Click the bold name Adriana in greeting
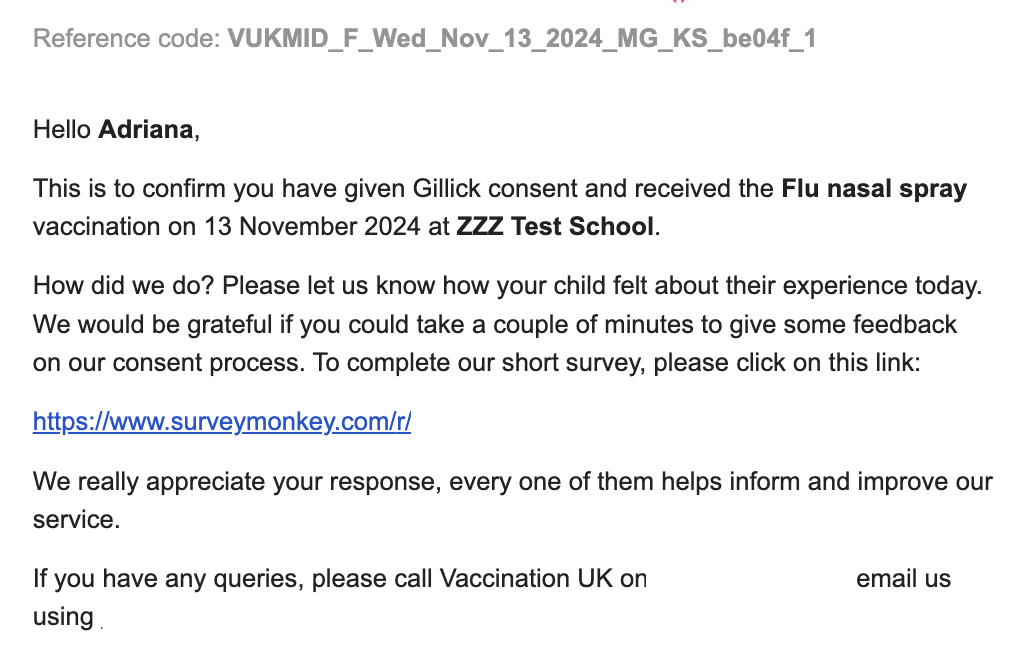Image resolution: width=1018 pixels, height=660 pixels. tap(145, 130)
